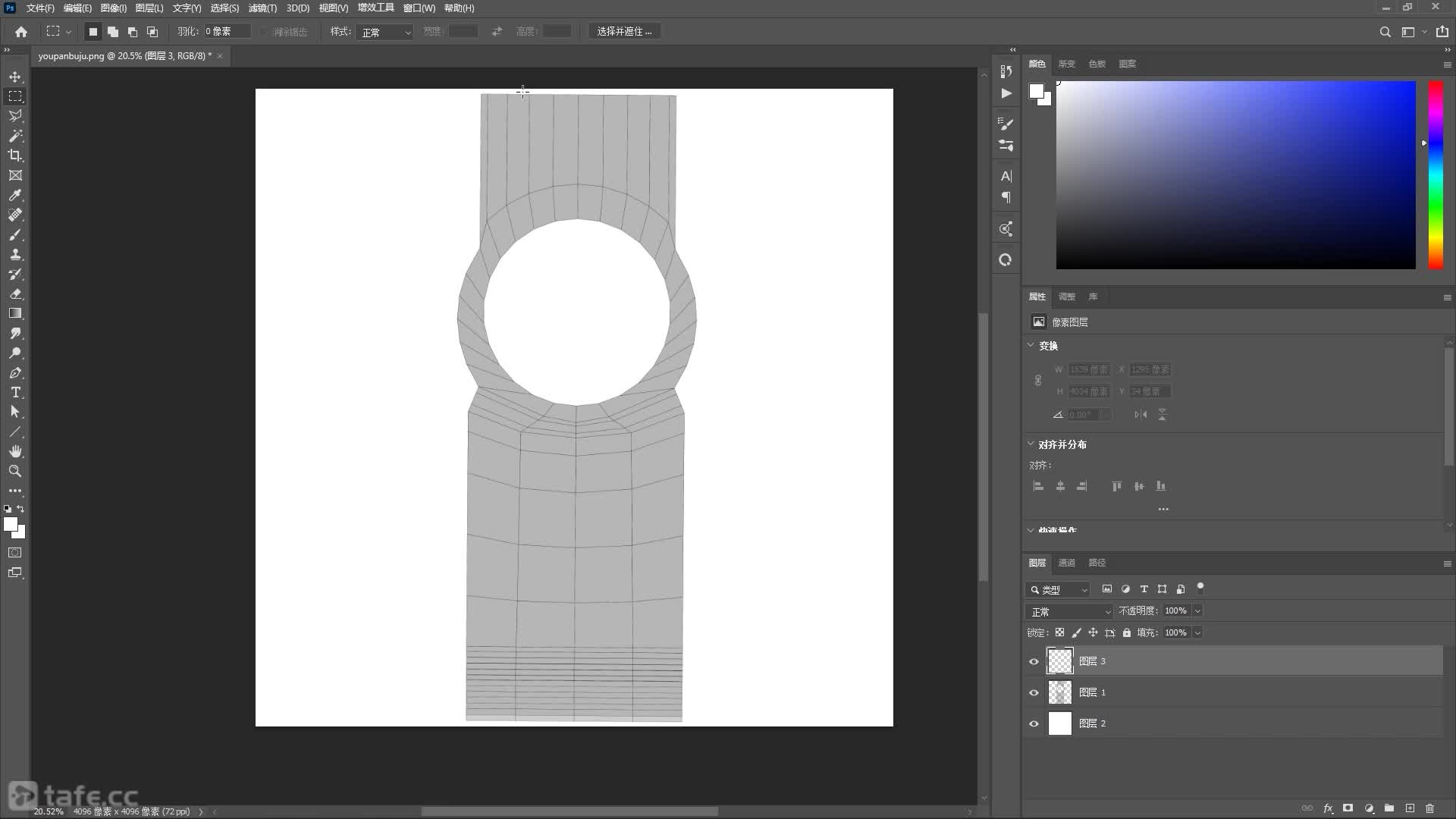Image resolution: width=1456 pixels, height=819 pixels.
Task: Select the Dodge tool
Action: tap(15, 353)
